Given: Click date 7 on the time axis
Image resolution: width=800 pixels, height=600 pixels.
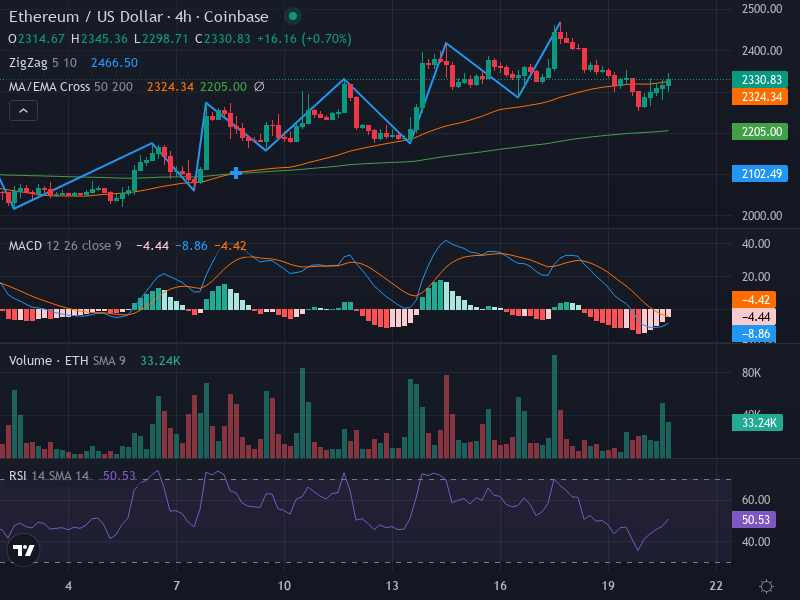Looking at the screenshot, I should [x=177, y=585].
